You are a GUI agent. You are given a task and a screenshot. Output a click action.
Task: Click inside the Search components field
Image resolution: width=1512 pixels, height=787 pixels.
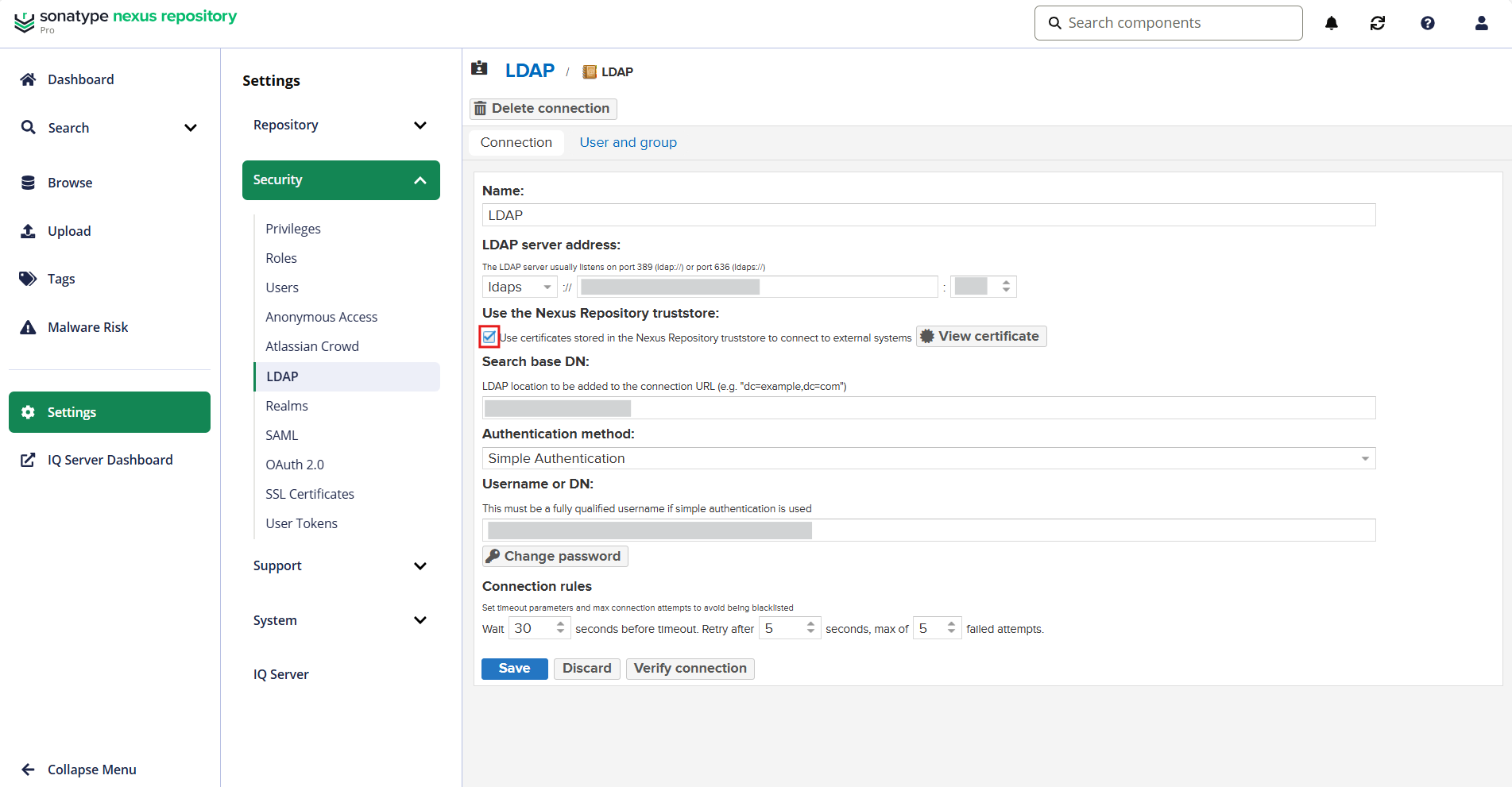coord(1168,22)
